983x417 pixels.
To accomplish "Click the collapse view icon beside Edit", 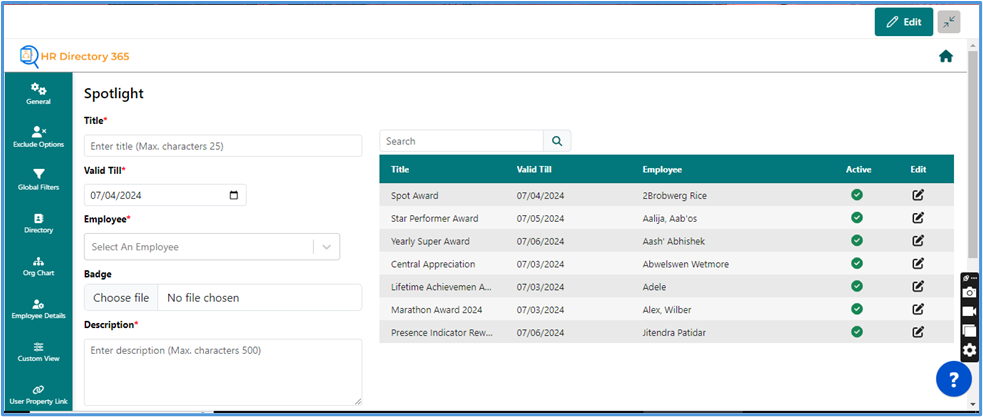I will (949, 22).
